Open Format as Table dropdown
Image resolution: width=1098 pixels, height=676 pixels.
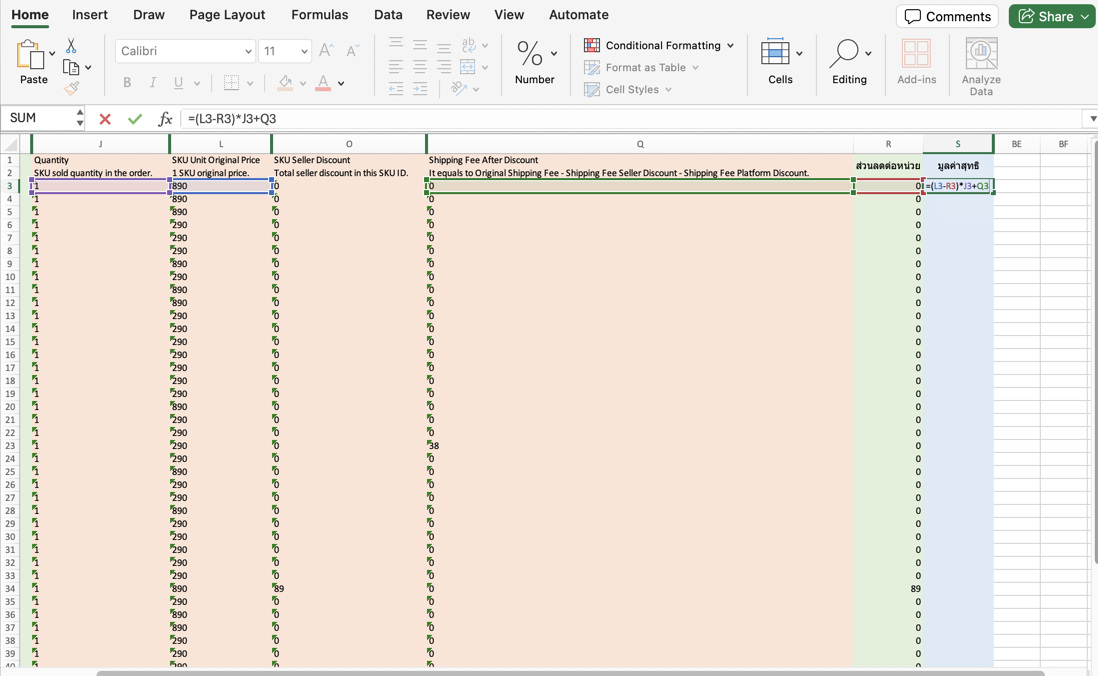pos(641,67)
